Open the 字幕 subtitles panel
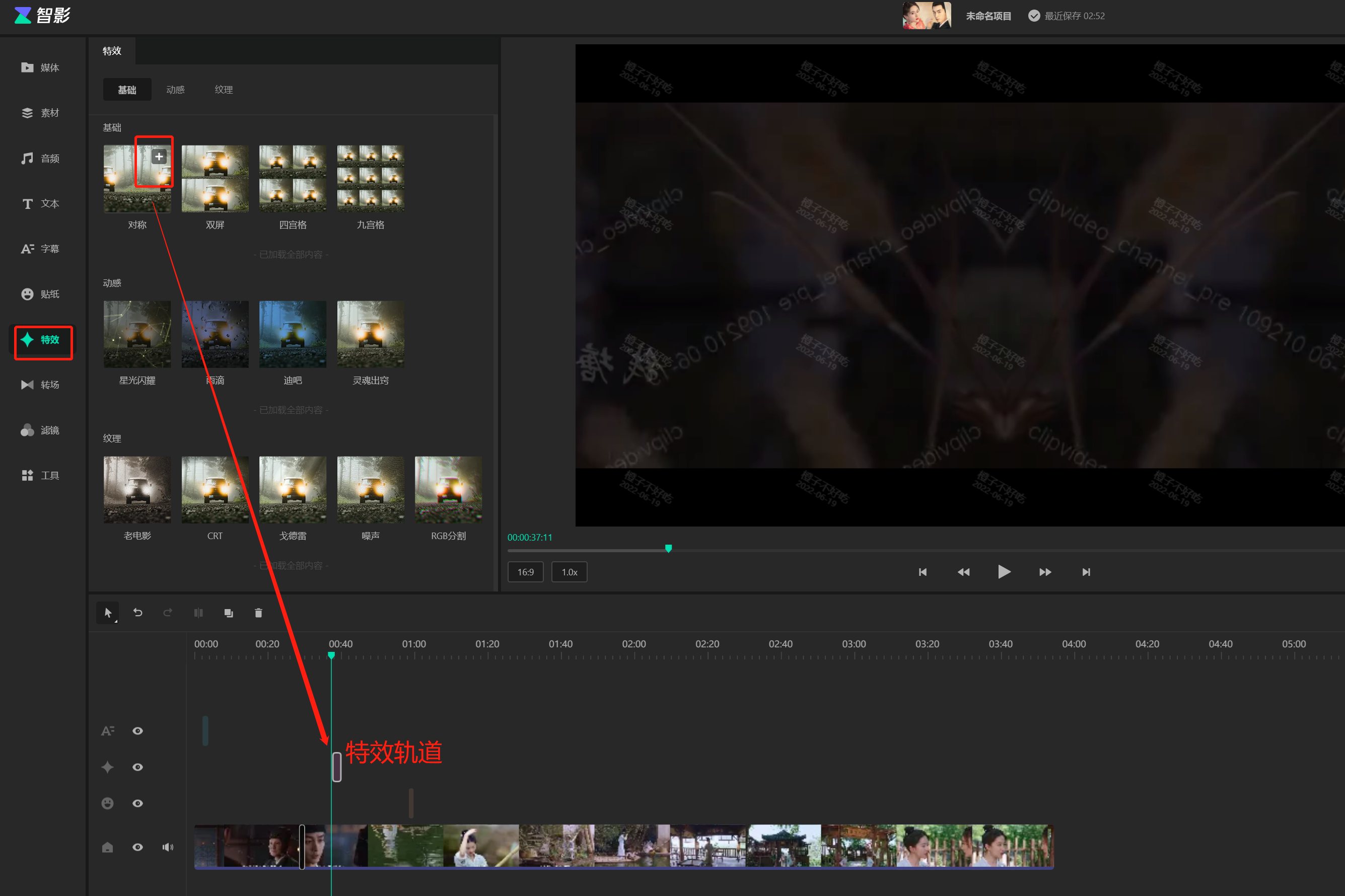The width and height of the screenshot is (1345, 896). tap(41, 249)
